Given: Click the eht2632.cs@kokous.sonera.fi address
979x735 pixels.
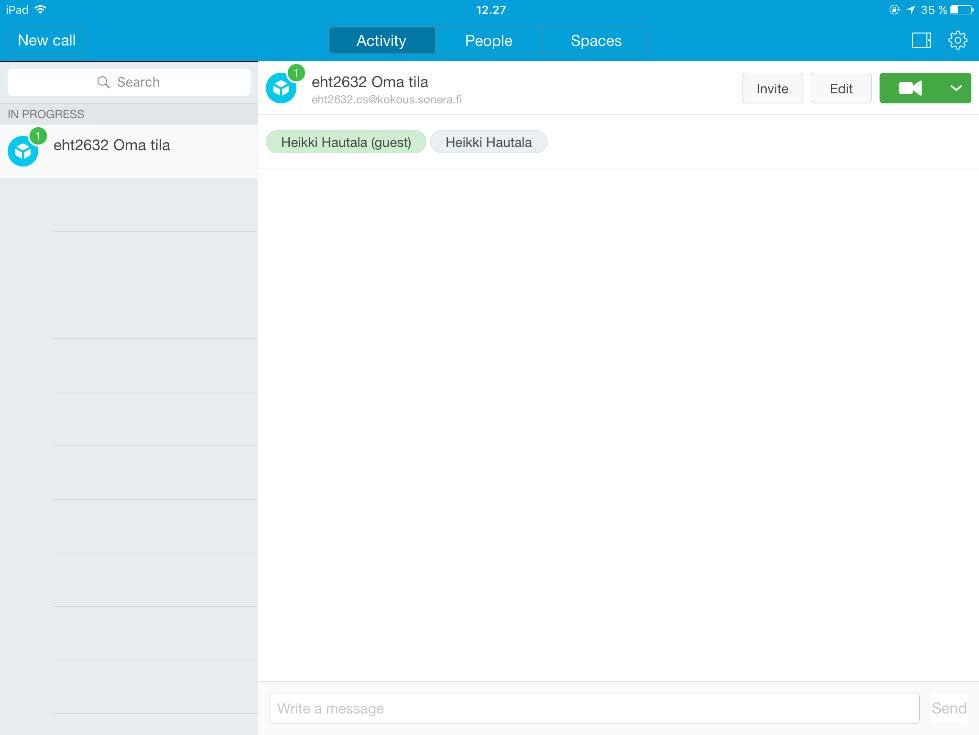Looking at the screenshot, I should 386,99.
